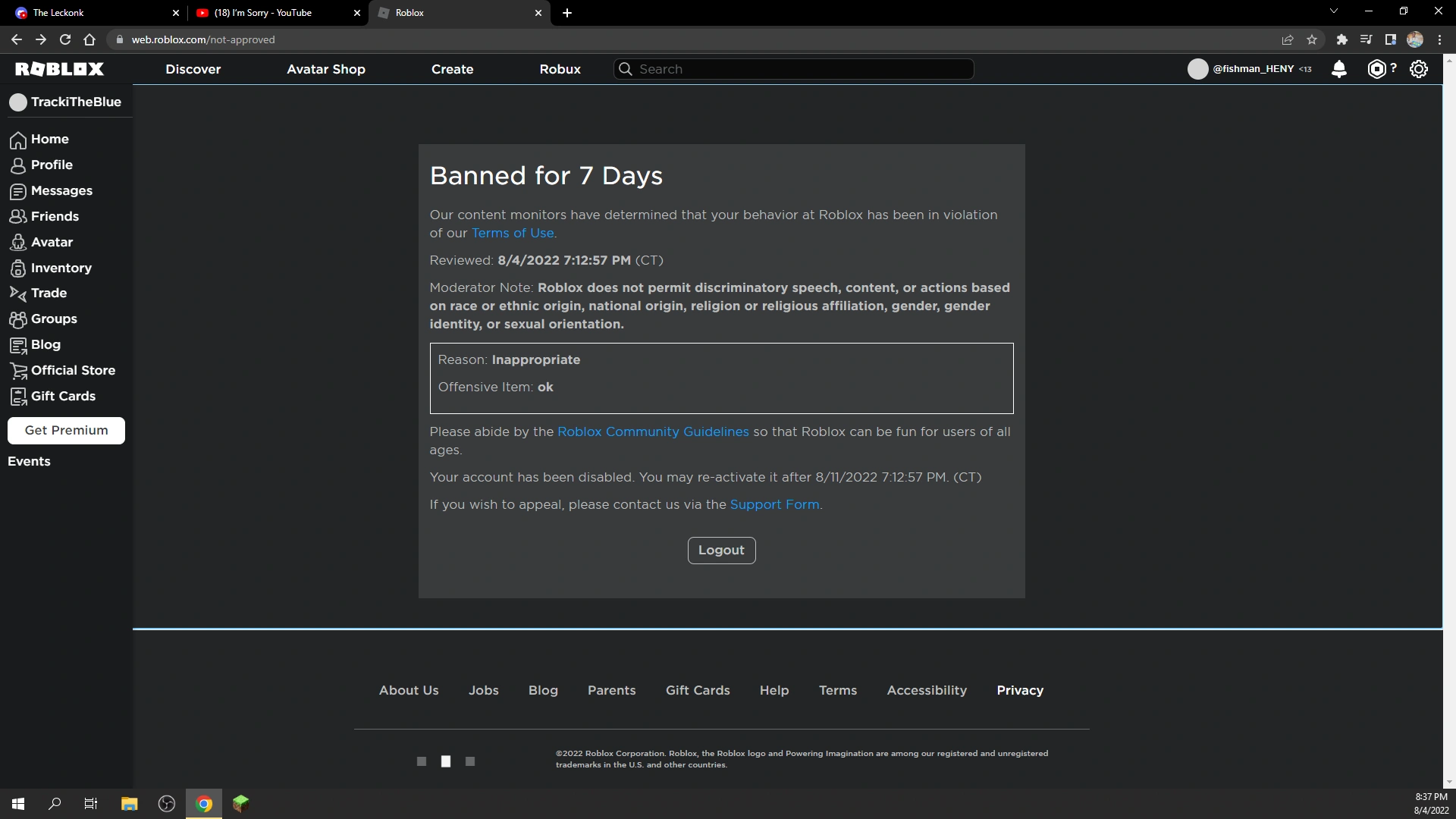Screen dimensions: 1456x819
Task: Open Groups from the sidebar
Action: tap(54, 319)
